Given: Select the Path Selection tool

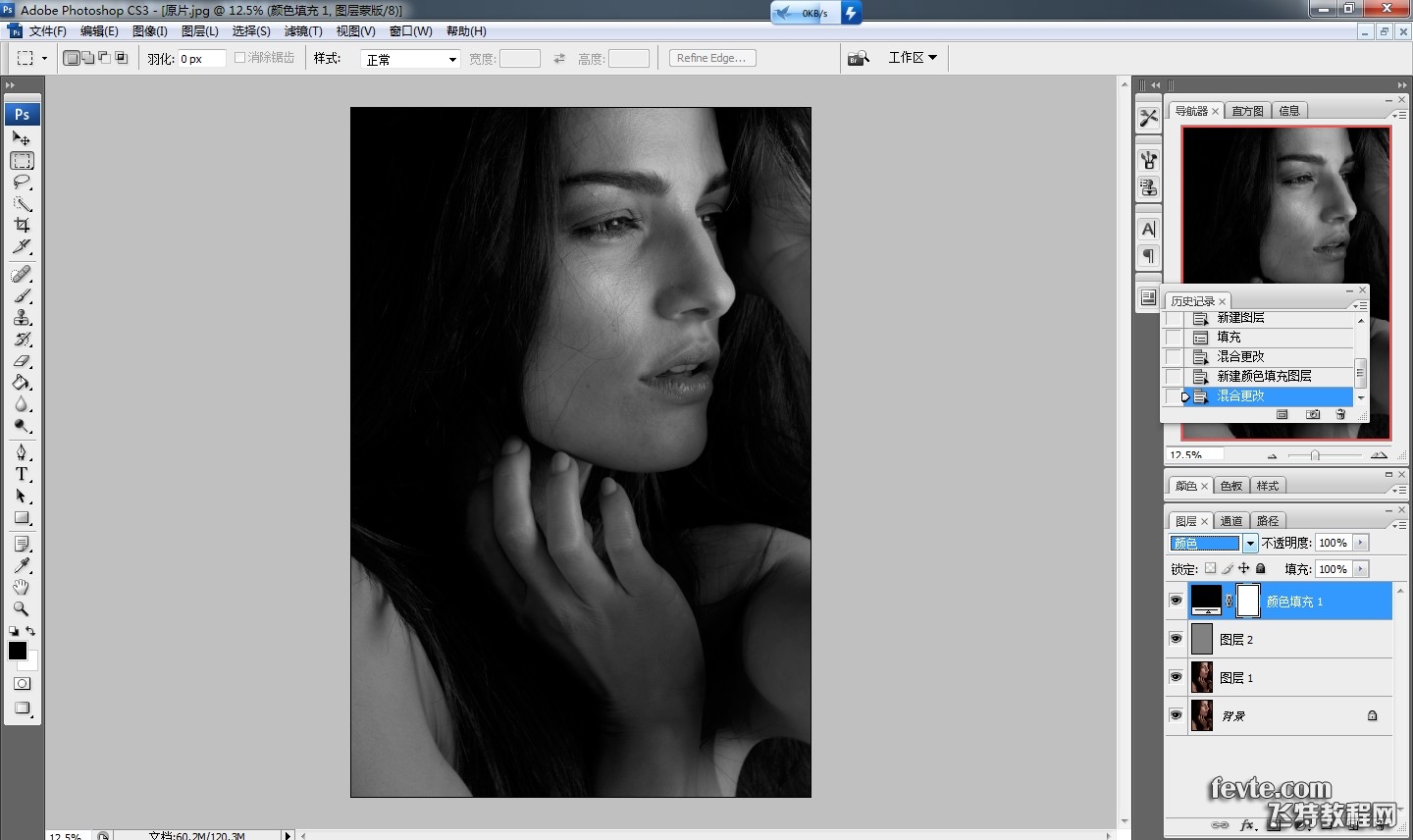Looking at the screenshot, I should (x=22, y=496).
